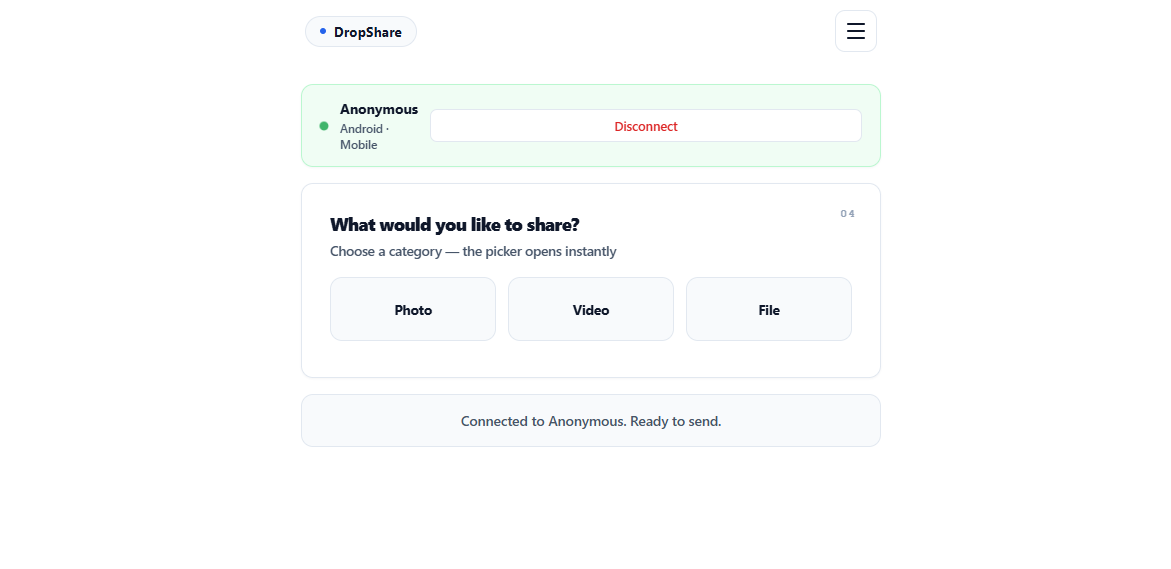Pick the File category option
Viewport: 1171px width, 569px height.
pyautogui.click(x=768, y=309)
